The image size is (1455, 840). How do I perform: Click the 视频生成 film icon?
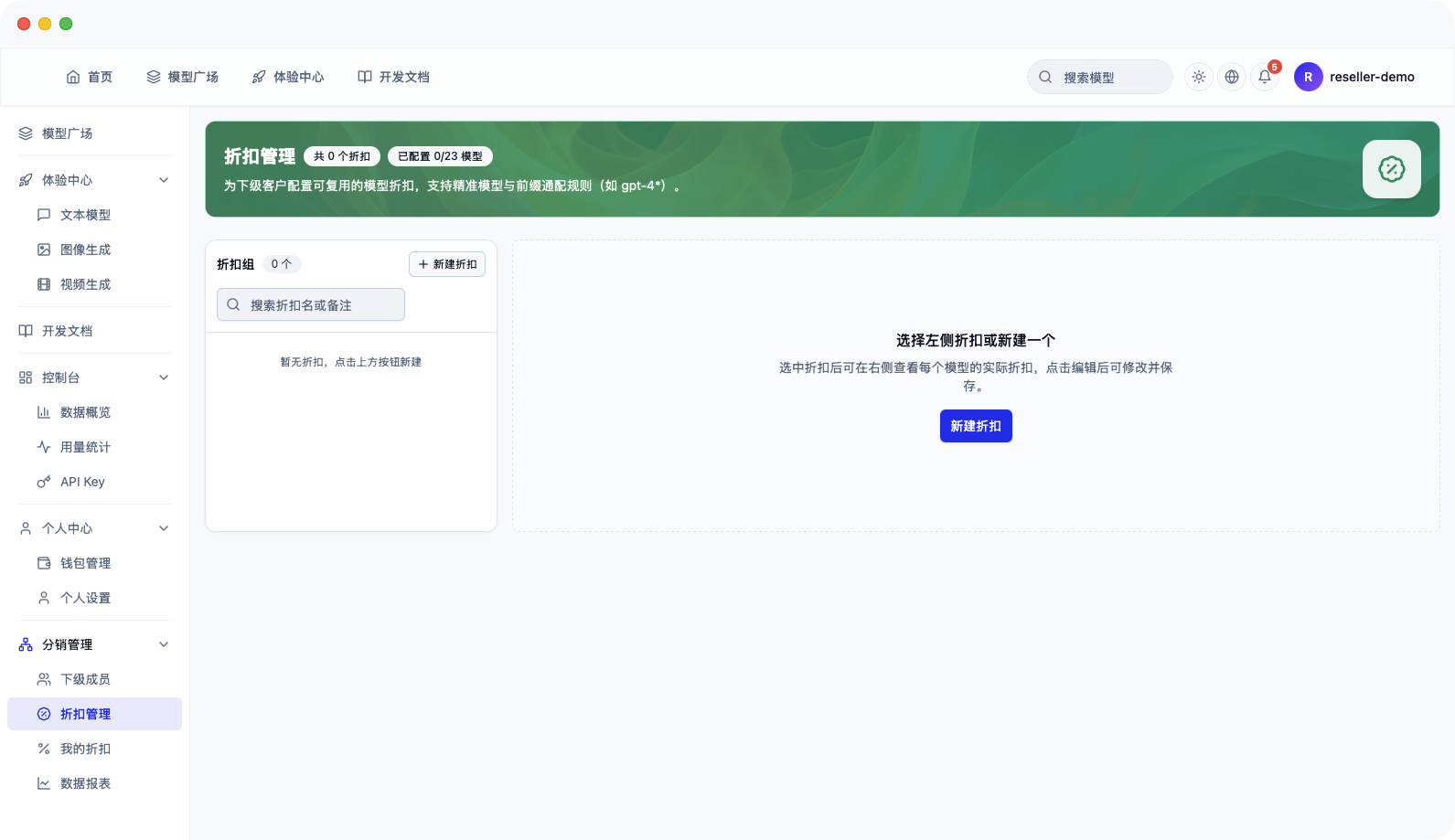(x=44, y=284)
